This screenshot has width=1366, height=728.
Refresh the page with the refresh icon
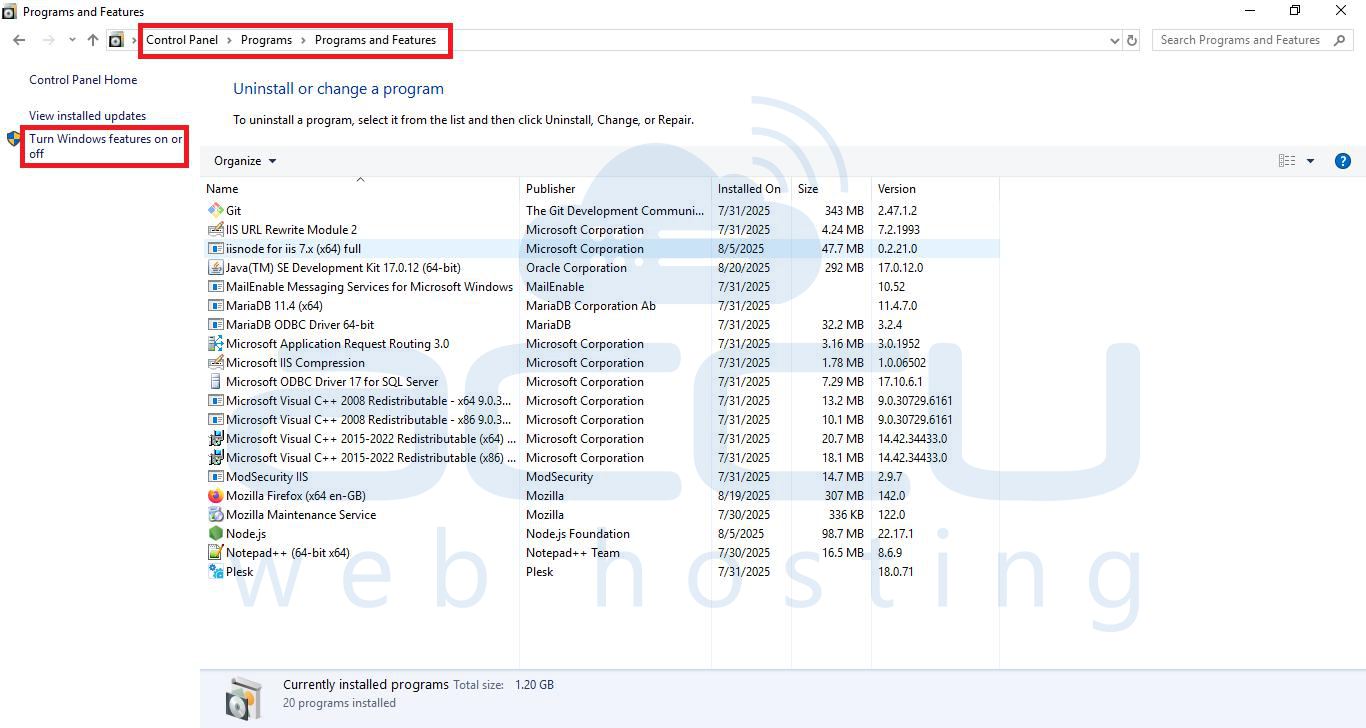(1131, 40)
